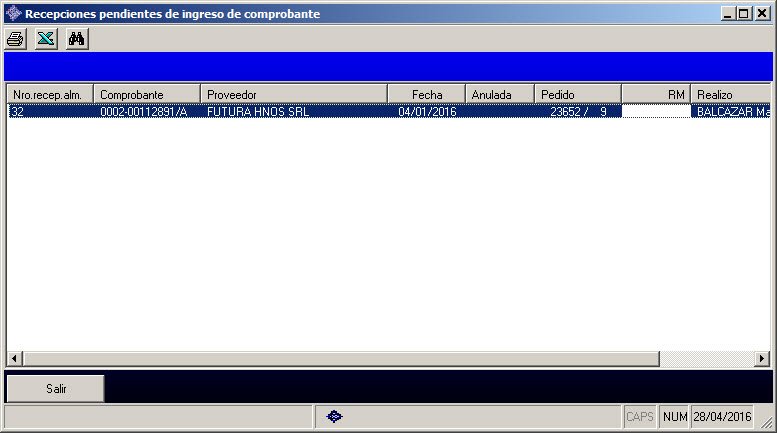Select the Anulada column header

(x=499, y=94)
